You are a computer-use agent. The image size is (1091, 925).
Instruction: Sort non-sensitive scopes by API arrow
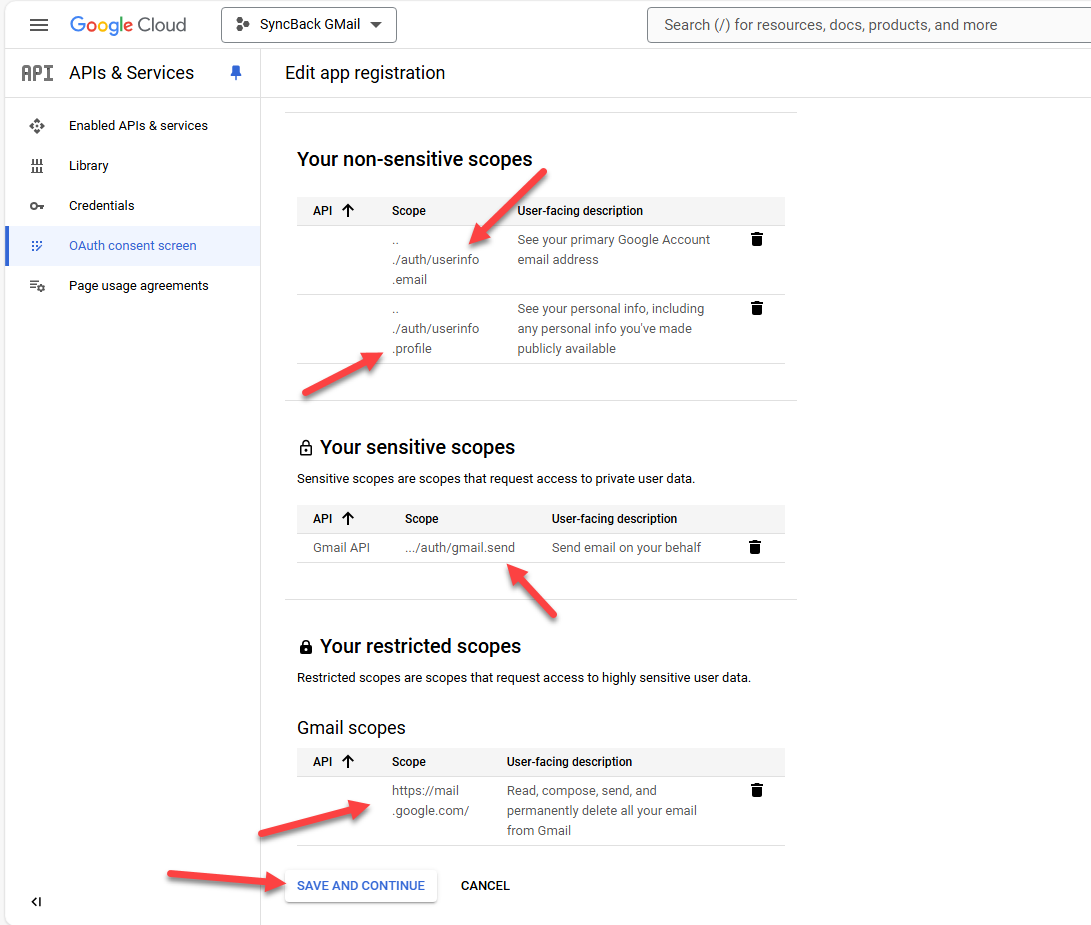point(348,210)
